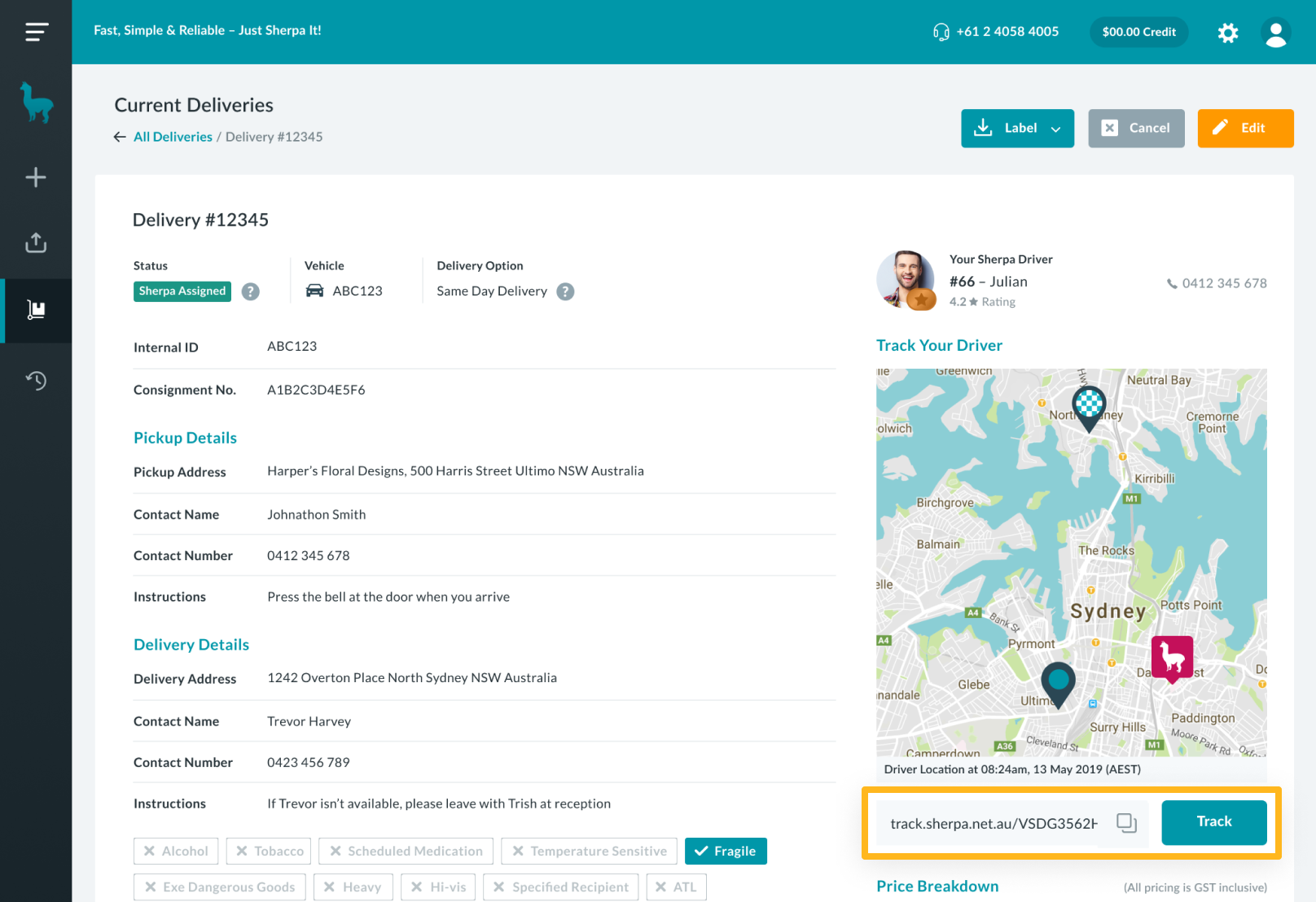Click the Pickup Details heading
Screen dimensions: 1316x902
(x=185, y=438)
